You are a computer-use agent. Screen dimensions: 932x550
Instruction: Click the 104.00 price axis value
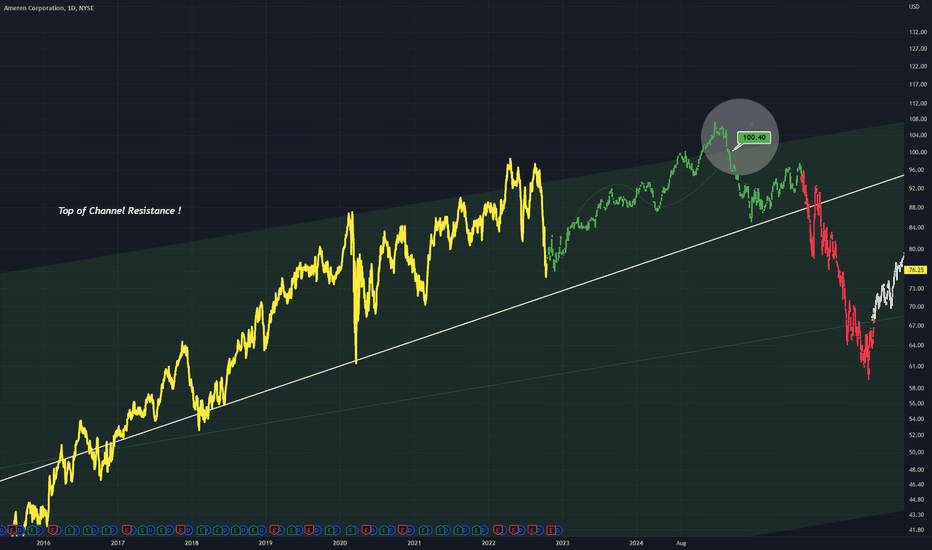(x=918, y=135)
